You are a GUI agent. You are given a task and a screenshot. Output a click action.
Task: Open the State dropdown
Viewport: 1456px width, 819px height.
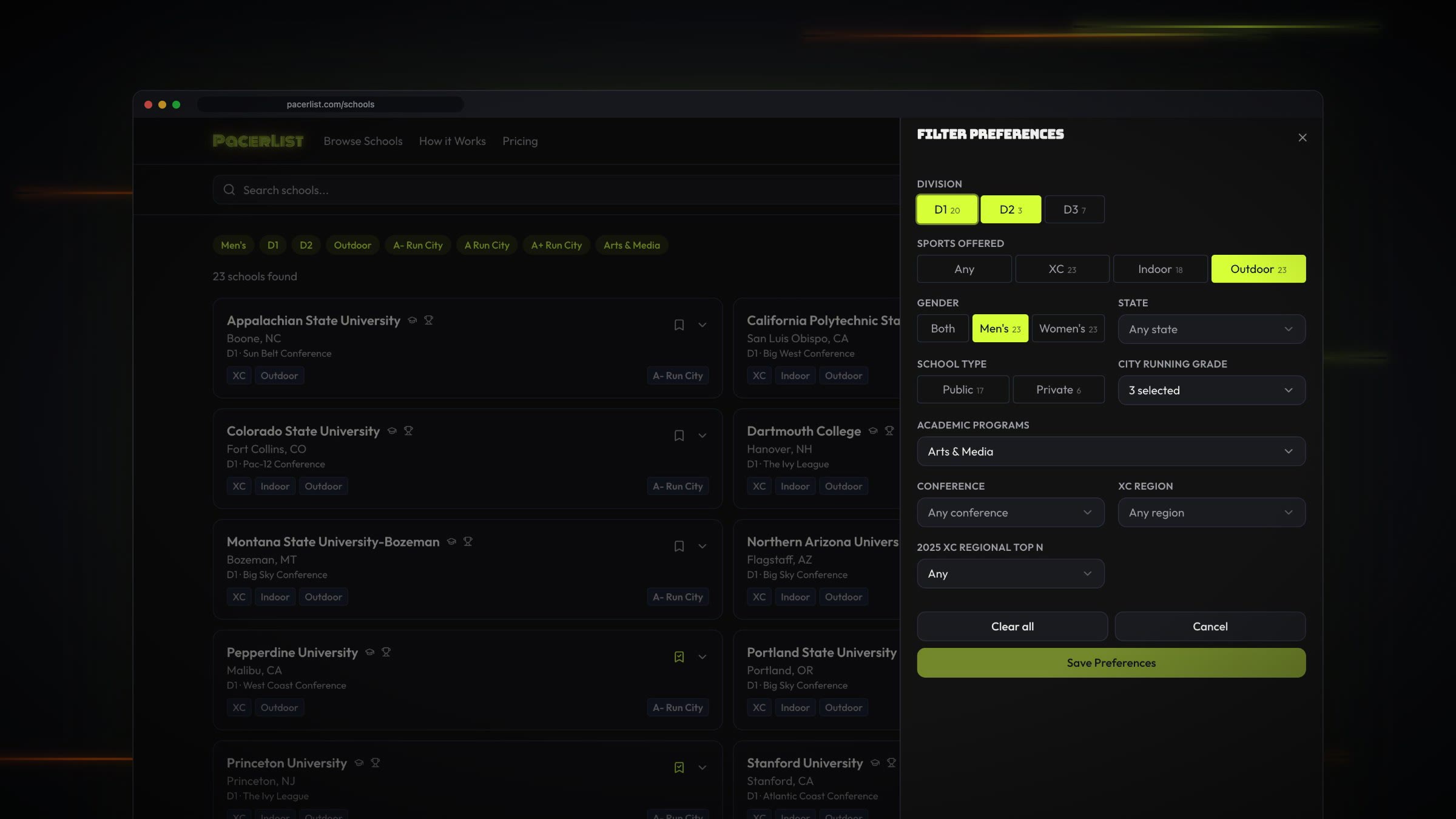click(x=1212, y=329)
